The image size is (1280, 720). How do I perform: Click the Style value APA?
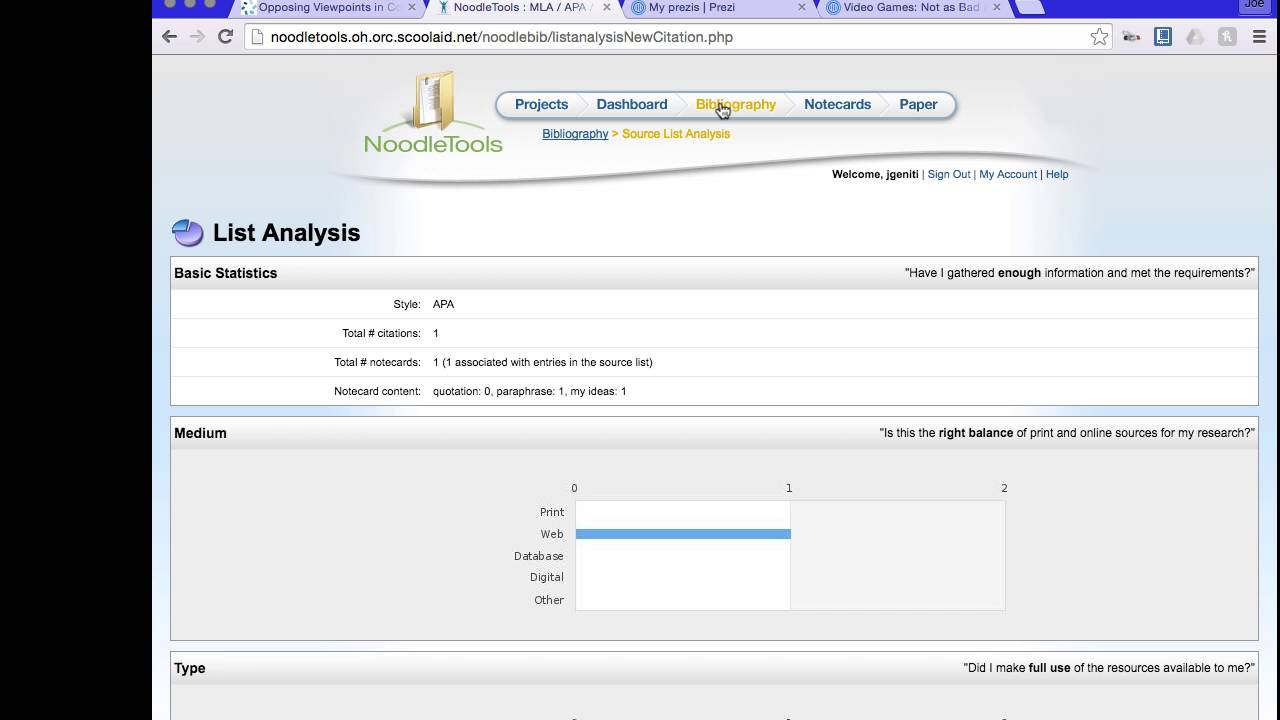pyautogui.click(x=443, y=304)
